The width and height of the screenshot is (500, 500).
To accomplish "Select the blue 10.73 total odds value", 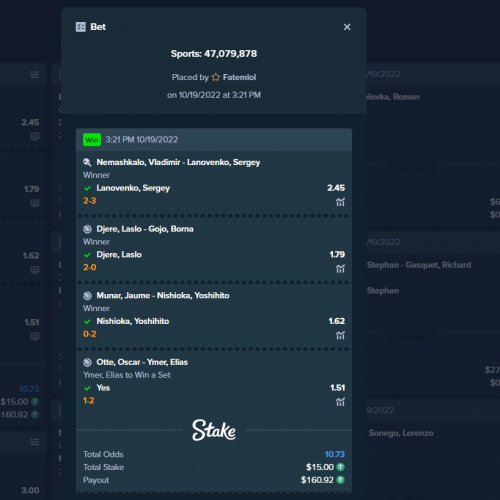I will pos(335,454).
